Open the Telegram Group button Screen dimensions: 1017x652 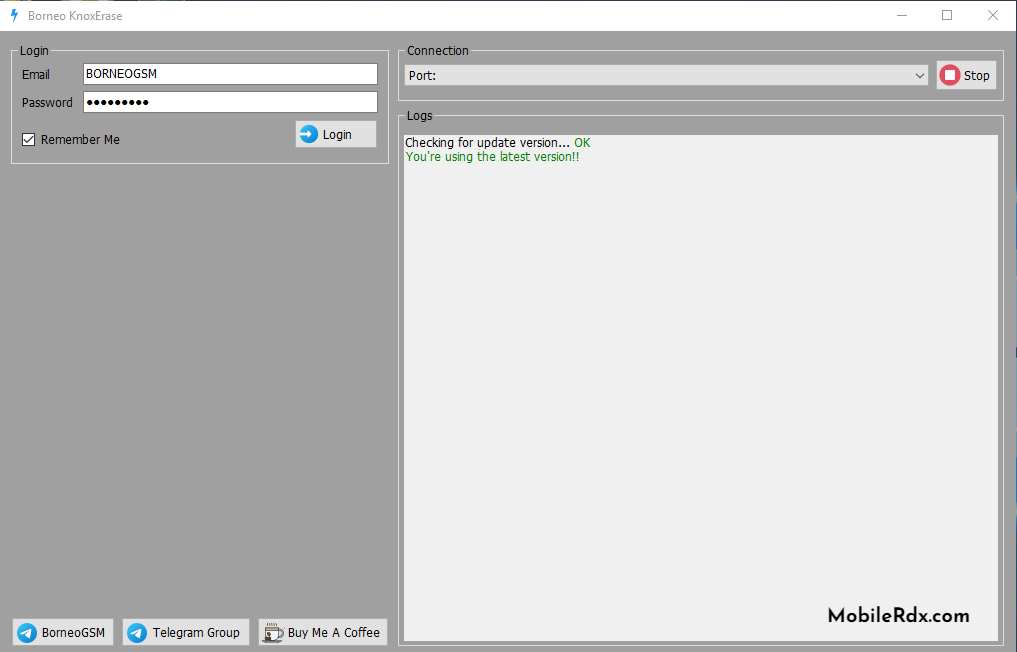185,632
